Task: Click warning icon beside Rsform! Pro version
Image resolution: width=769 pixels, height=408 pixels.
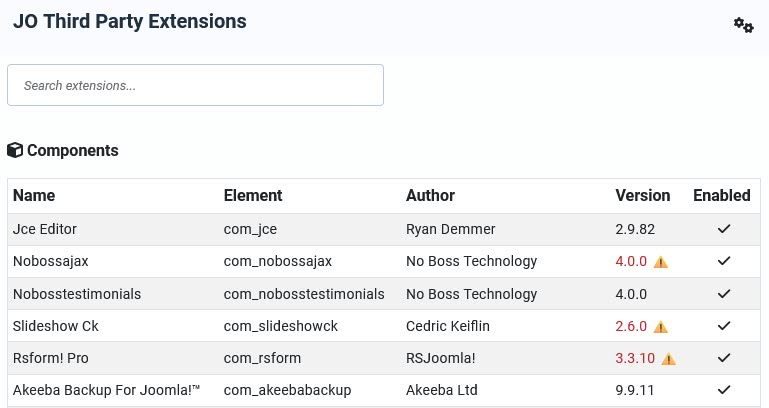Action: (x=669, y=358)
